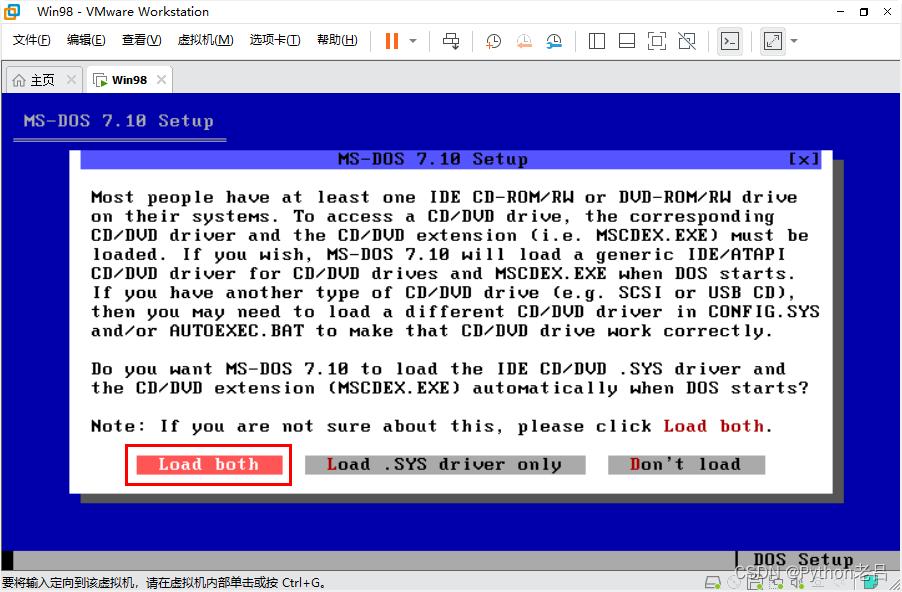The height and width of the screenshot is (592, 902).
Task: Switch to the 主页 home tab
Action: 42,80
